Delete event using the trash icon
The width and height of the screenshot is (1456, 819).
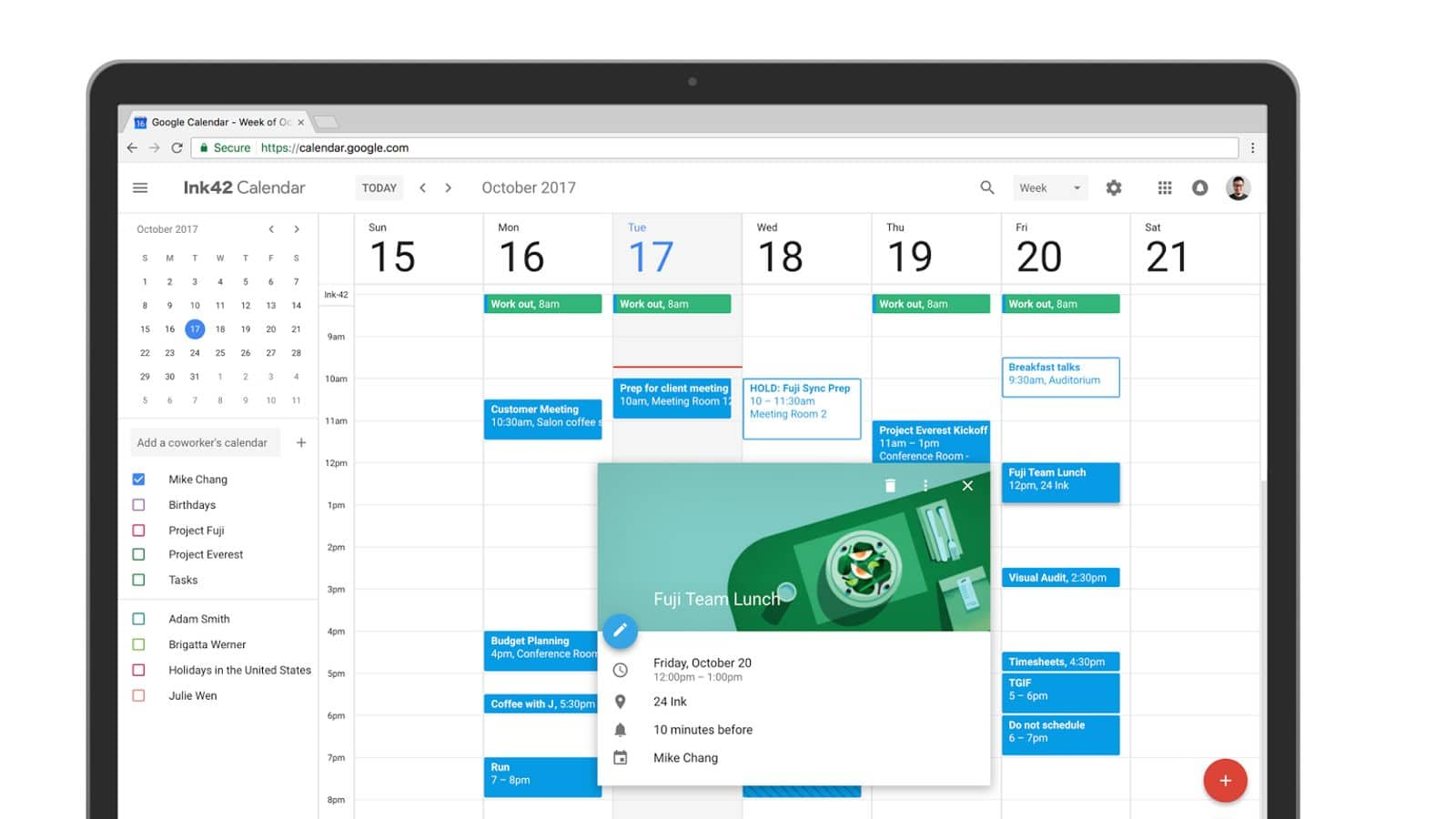coord(890,486)
